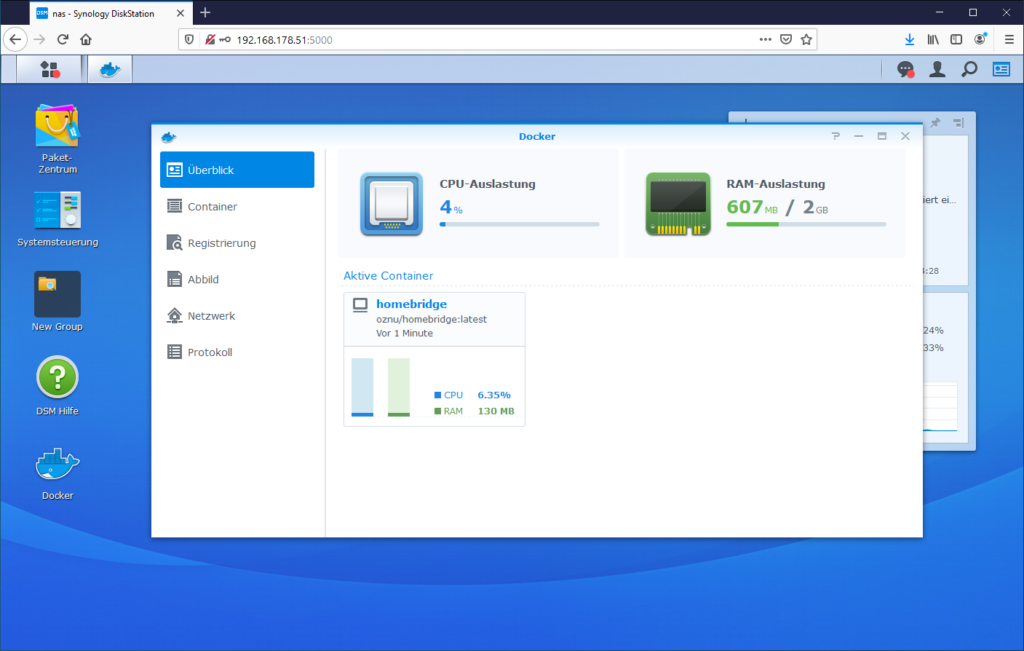The width and height of the screenshot is (1024, 651).
Task: Open Firefox hamburger menu
Action: [1009, 39]
